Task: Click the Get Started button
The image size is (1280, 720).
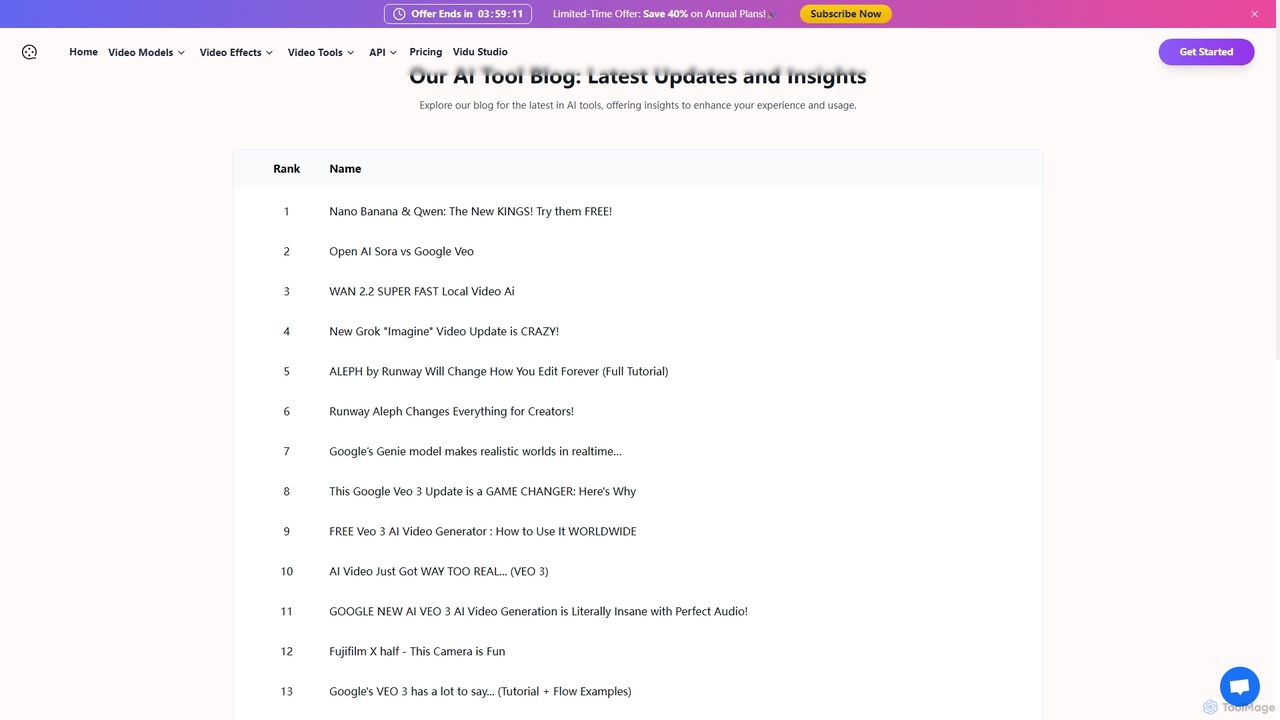Action: (x=1206, y=52)
